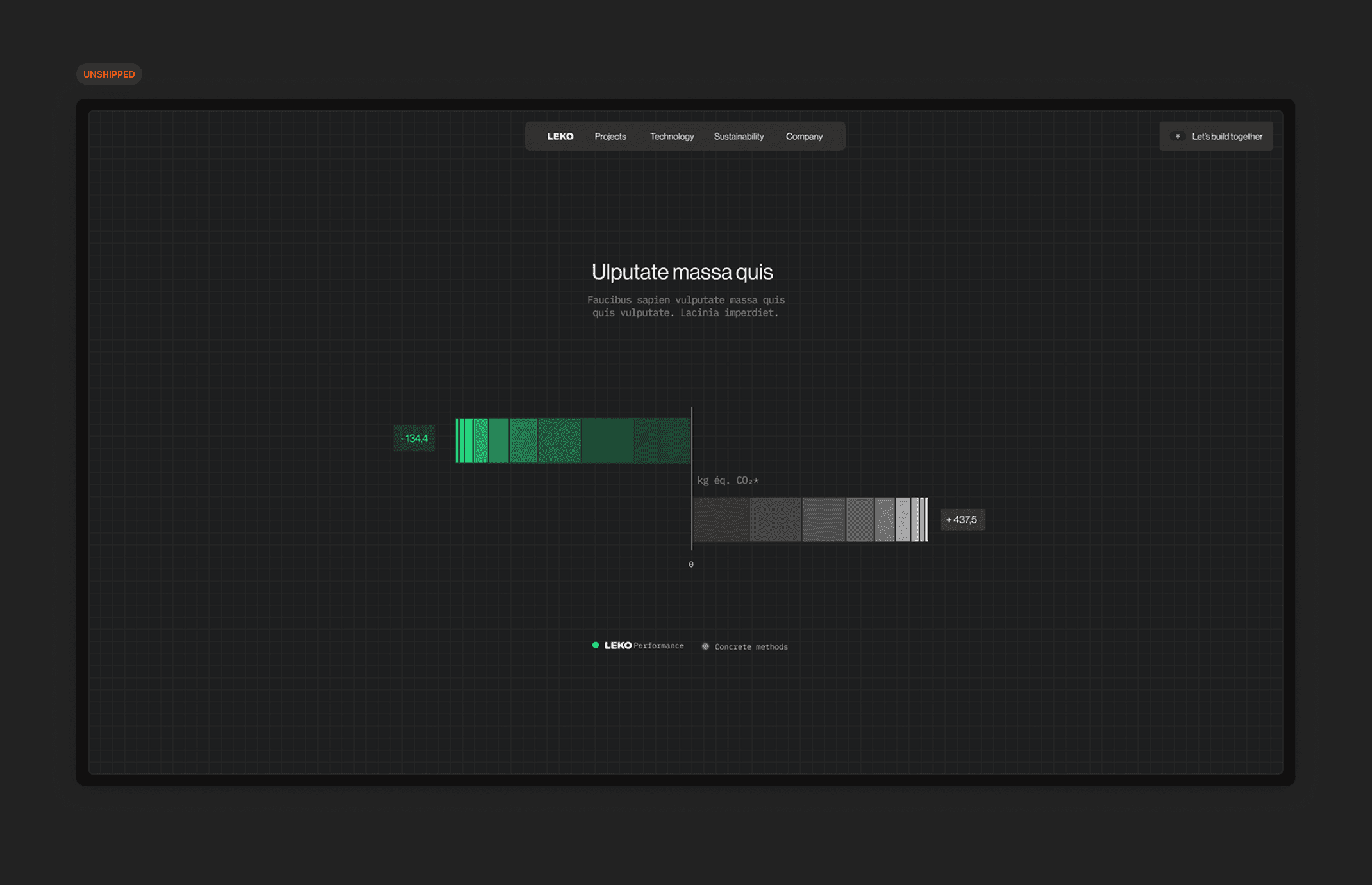Open the Projects nav item
This screenshot has width=1372, height=885.
(x=610, y=137)
